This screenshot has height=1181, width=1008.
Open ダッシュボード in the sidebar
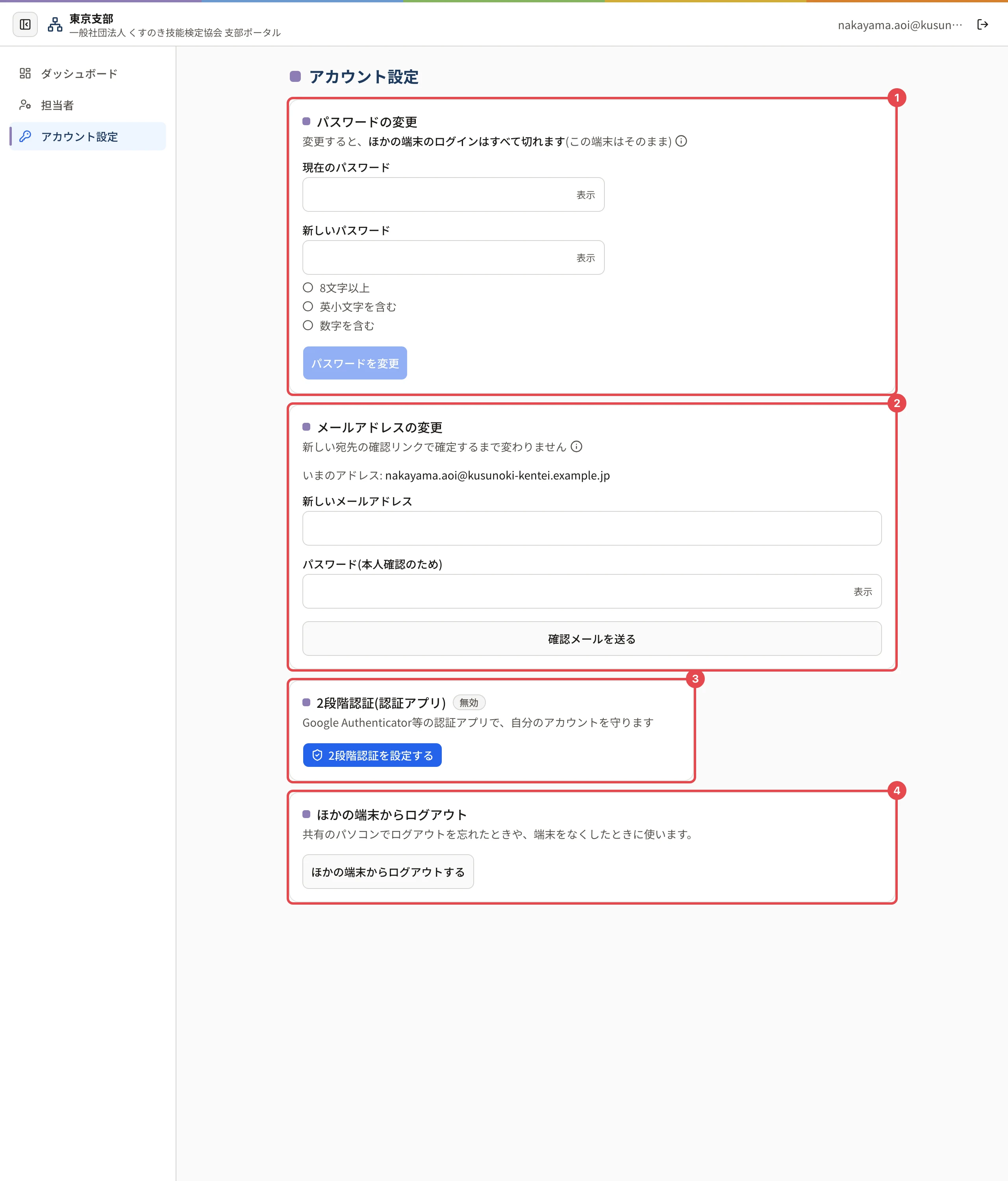(88, 74)
